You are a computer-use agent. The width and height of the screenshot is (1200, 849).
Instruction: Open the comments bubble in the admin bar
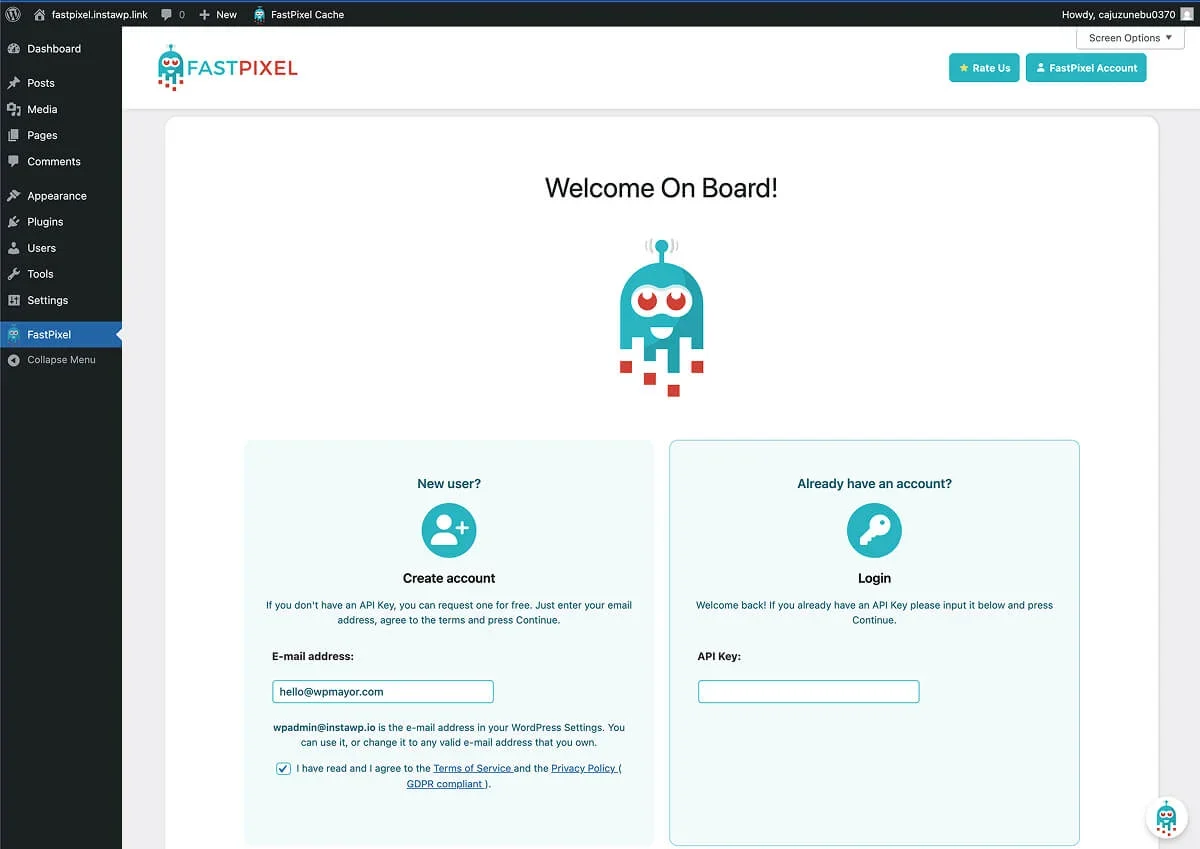[x=172, y=14]
